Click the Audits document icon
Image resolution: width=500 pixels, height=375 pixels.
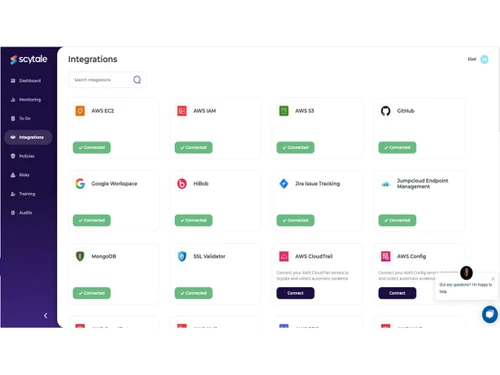(x=13, y=213)
